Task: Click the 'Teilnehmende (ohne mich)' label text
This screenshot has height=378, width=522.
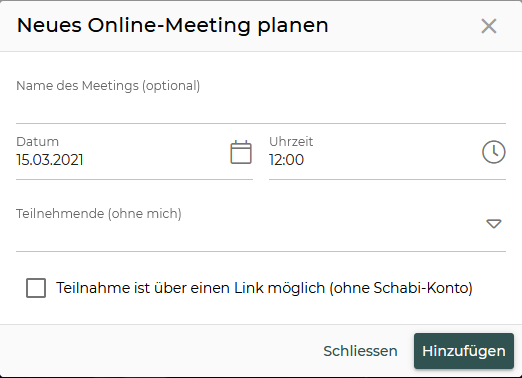Action: 99,214
